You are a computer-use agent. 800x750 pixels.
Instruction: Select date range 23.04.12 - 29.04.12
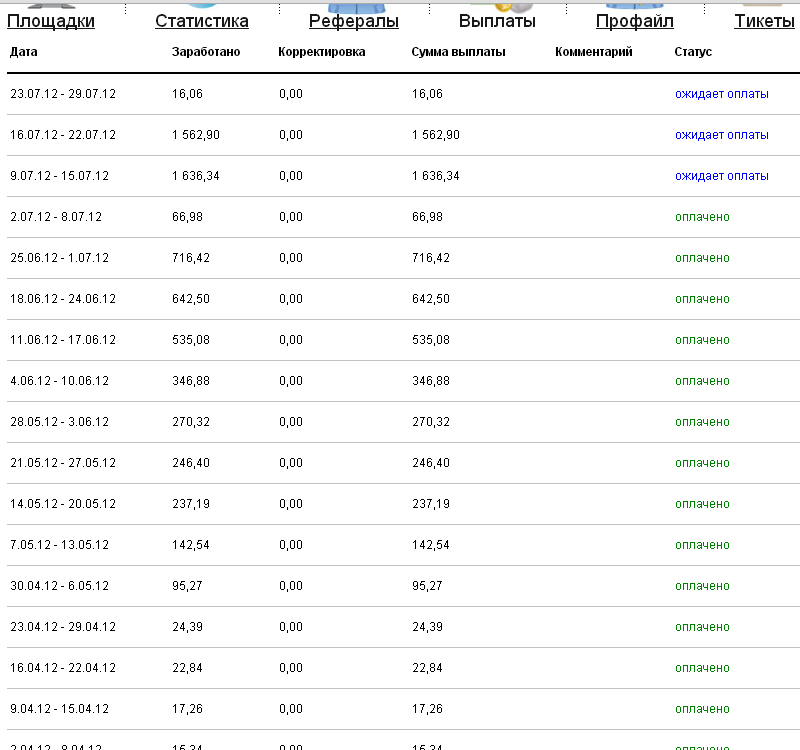tap(63, 627)
